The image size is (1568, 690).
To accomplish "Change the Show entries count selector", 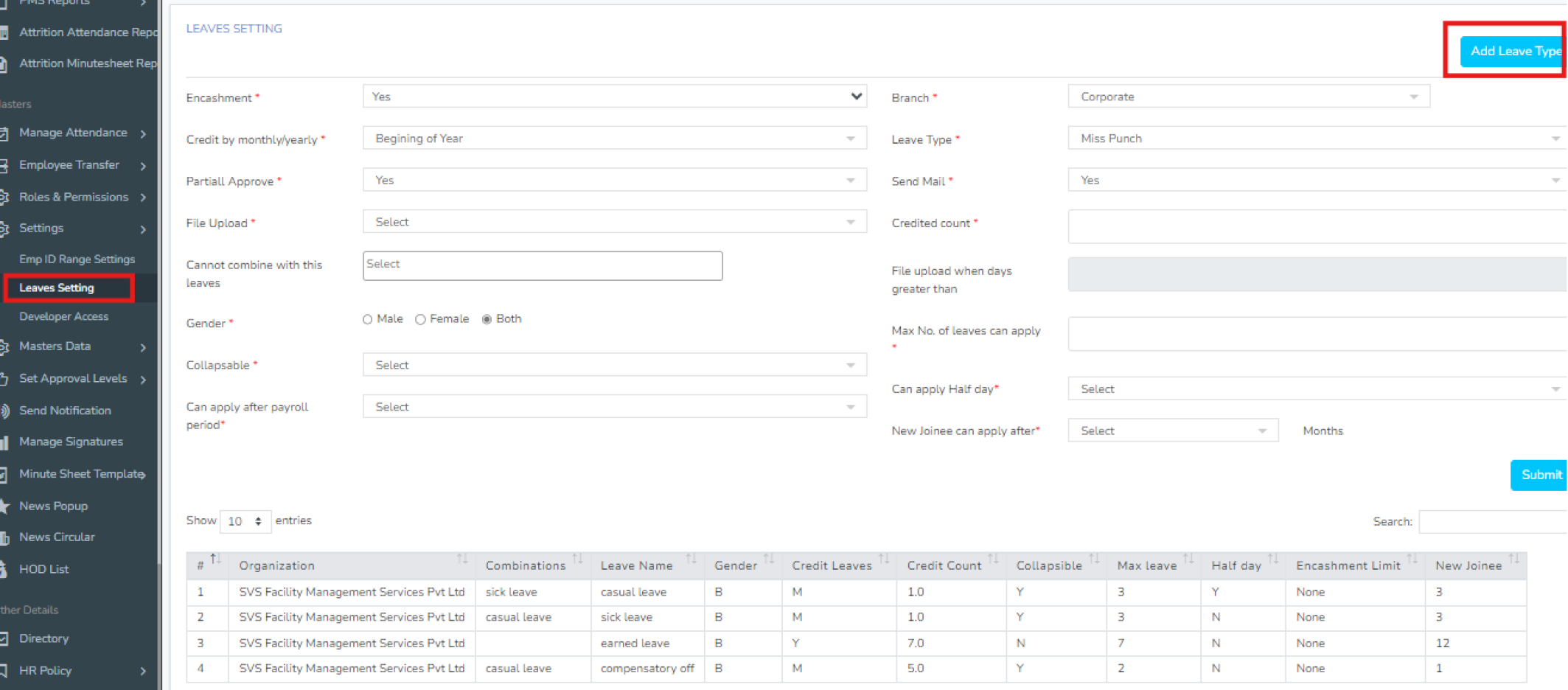I will coord(245,521).
